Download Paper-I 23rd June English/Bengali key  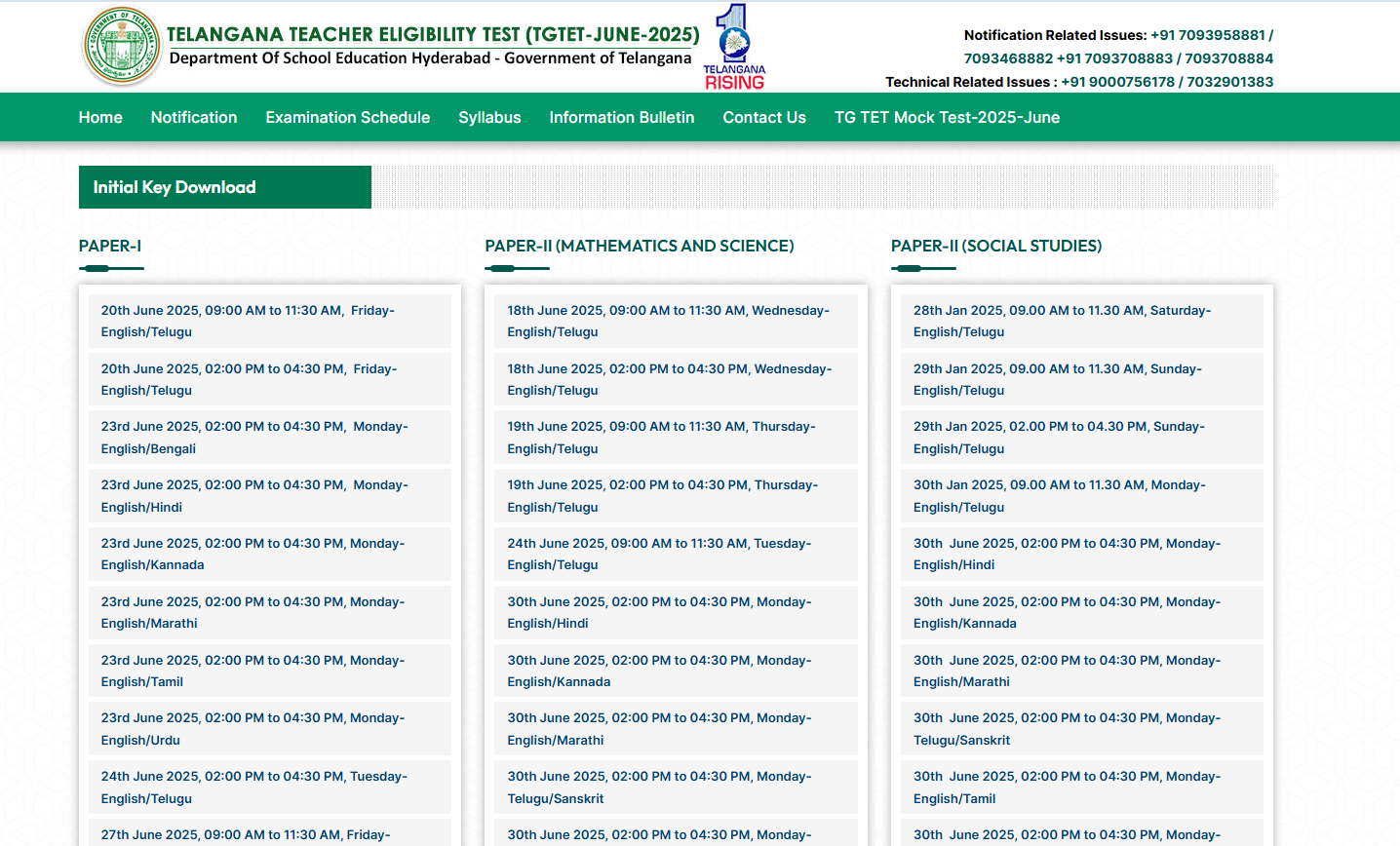click(x=270, y=438)
